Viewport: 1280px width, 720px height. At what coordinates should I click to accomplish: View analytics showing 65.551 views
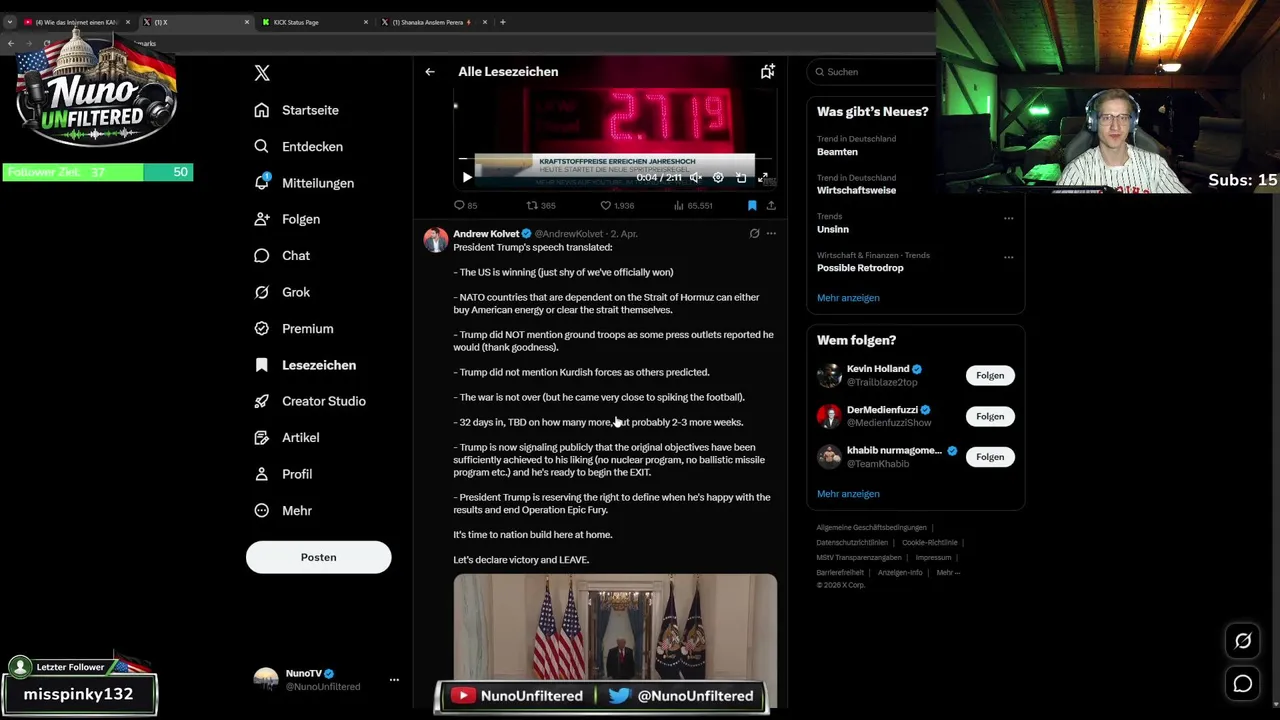coord(693,205)
